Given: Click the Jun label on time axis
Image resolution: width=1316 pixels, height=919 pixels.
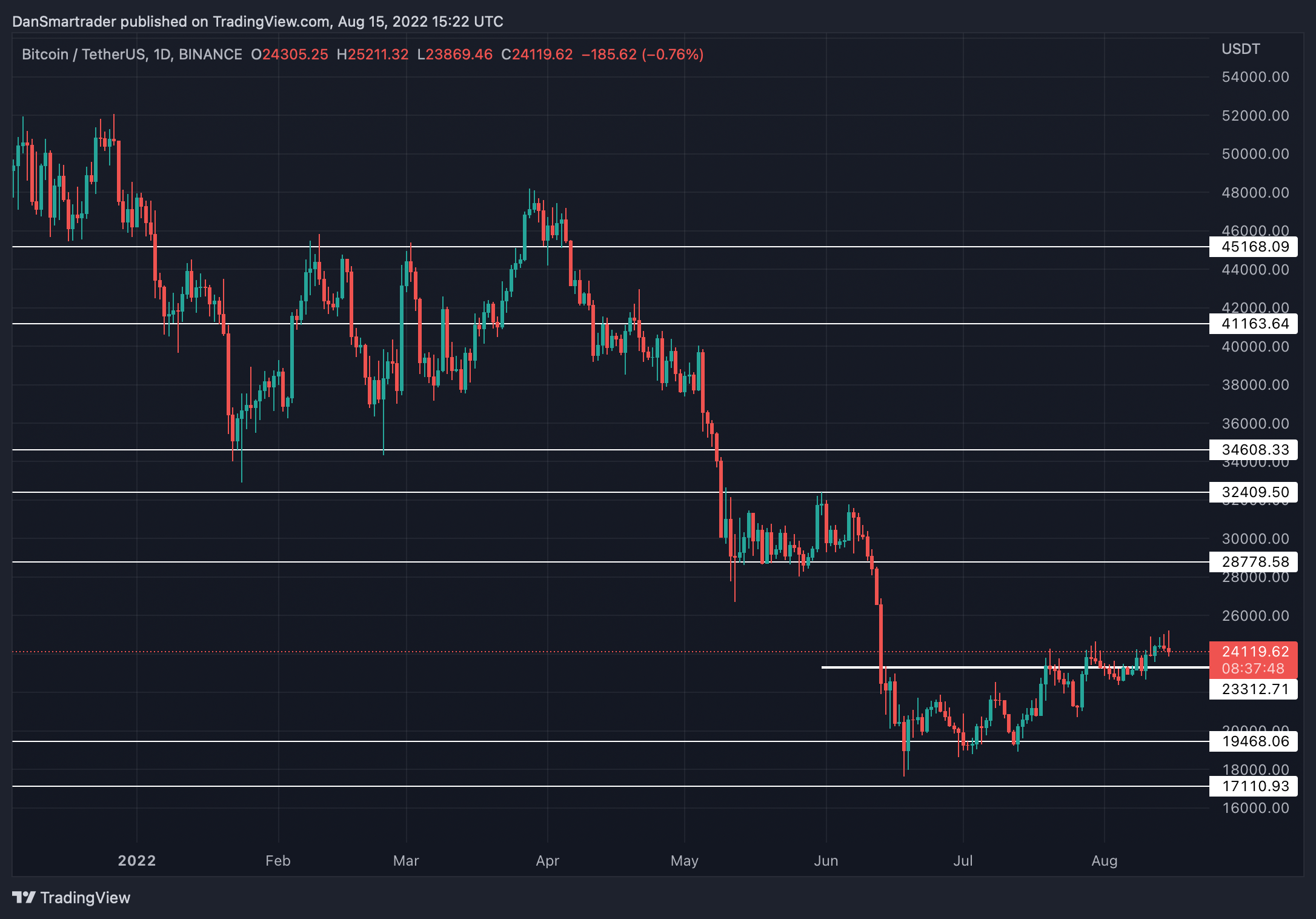Looking at the screenshot, I should click(x=826, y=861).
